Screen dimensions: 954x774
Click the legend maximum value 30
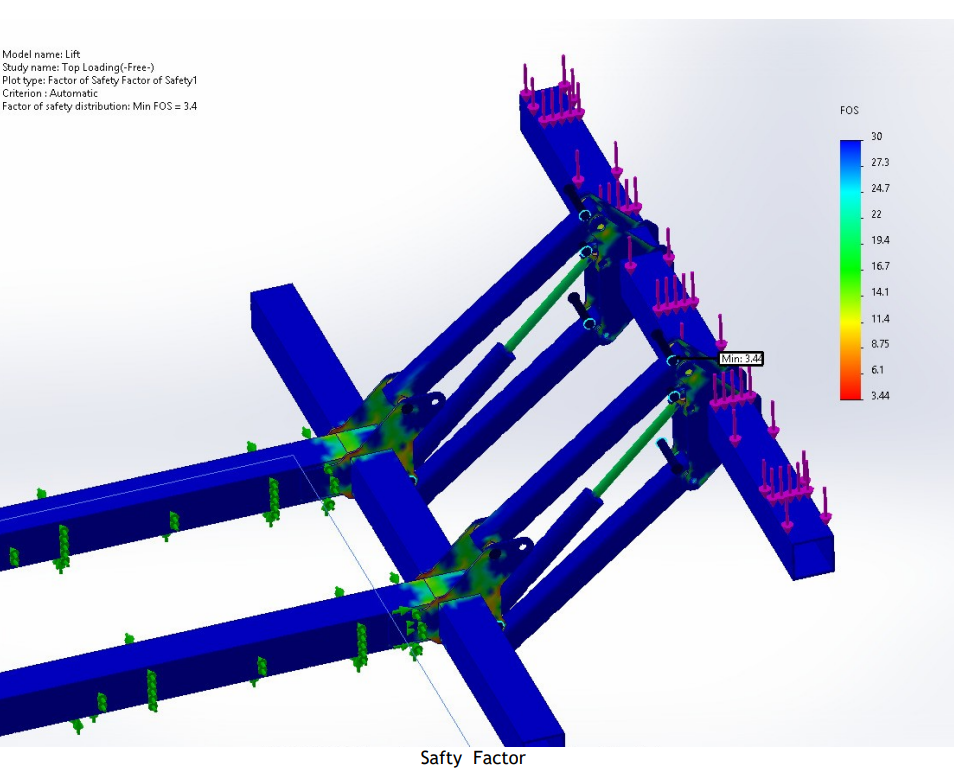point(876,136)
